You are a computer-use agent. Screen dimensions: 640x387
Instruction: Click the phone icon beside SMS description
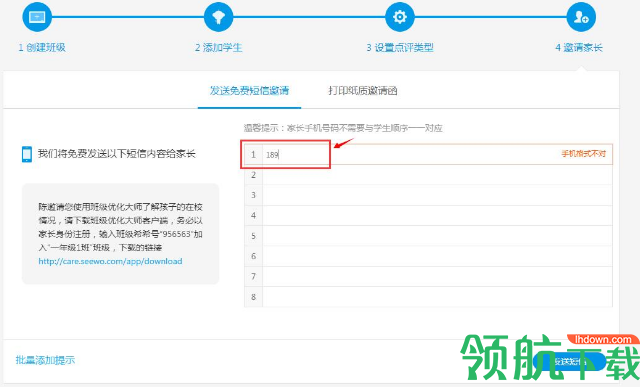pyautogui.click(x=27, y=154)
